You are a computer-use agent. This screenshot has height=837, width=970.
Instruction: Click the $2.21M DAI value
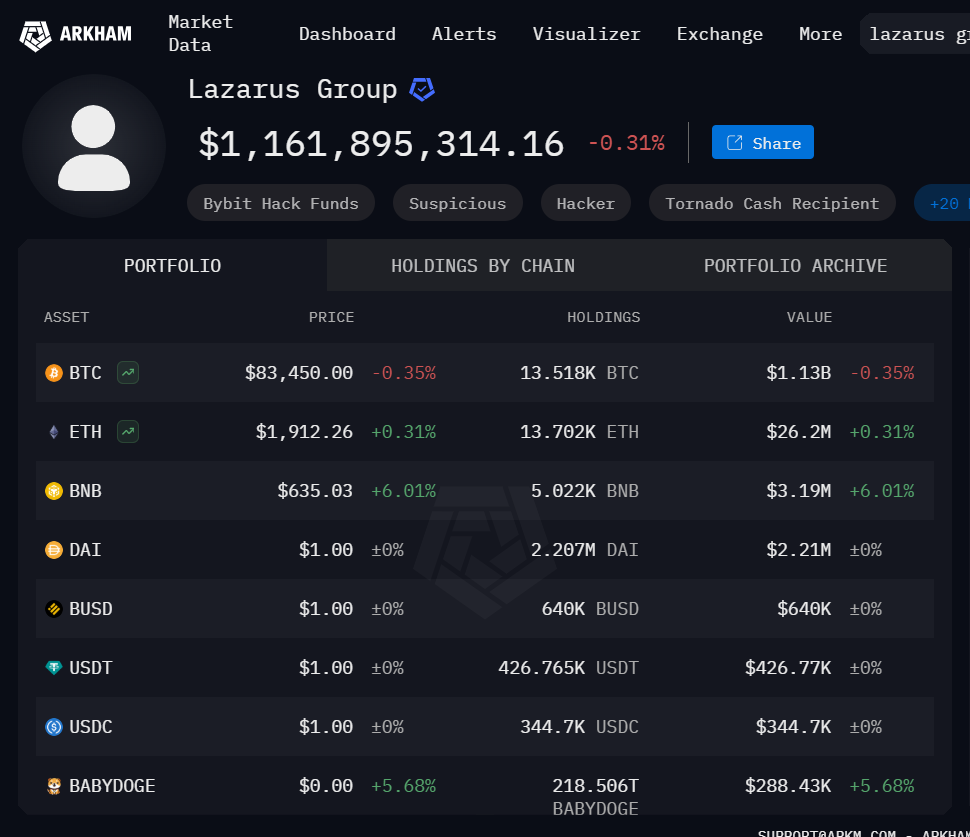(799, 550)
